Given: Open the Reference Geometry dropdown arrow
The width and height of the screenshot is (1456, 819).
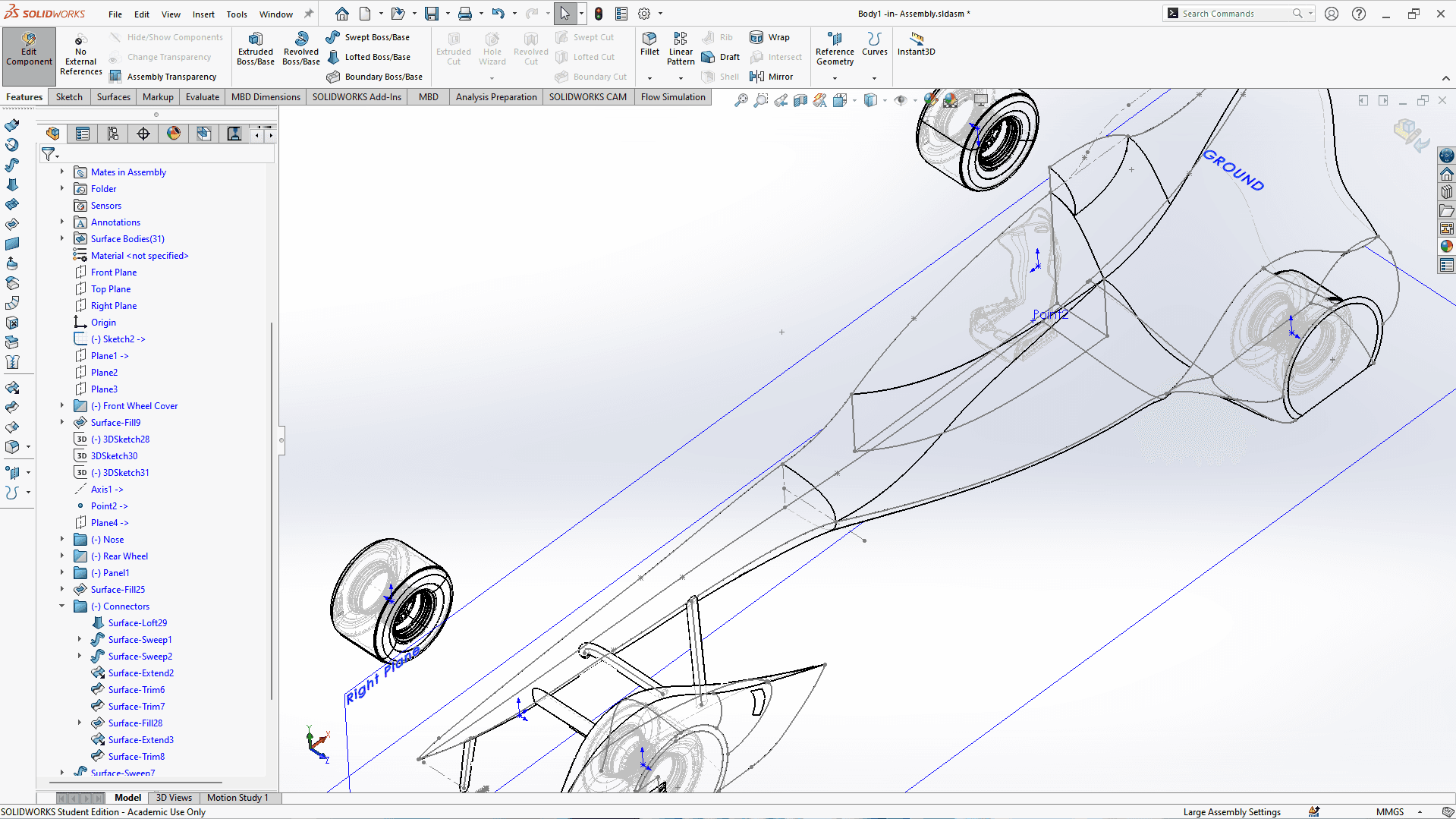Looking at the screenshot, I should click(x=835, y=78).
